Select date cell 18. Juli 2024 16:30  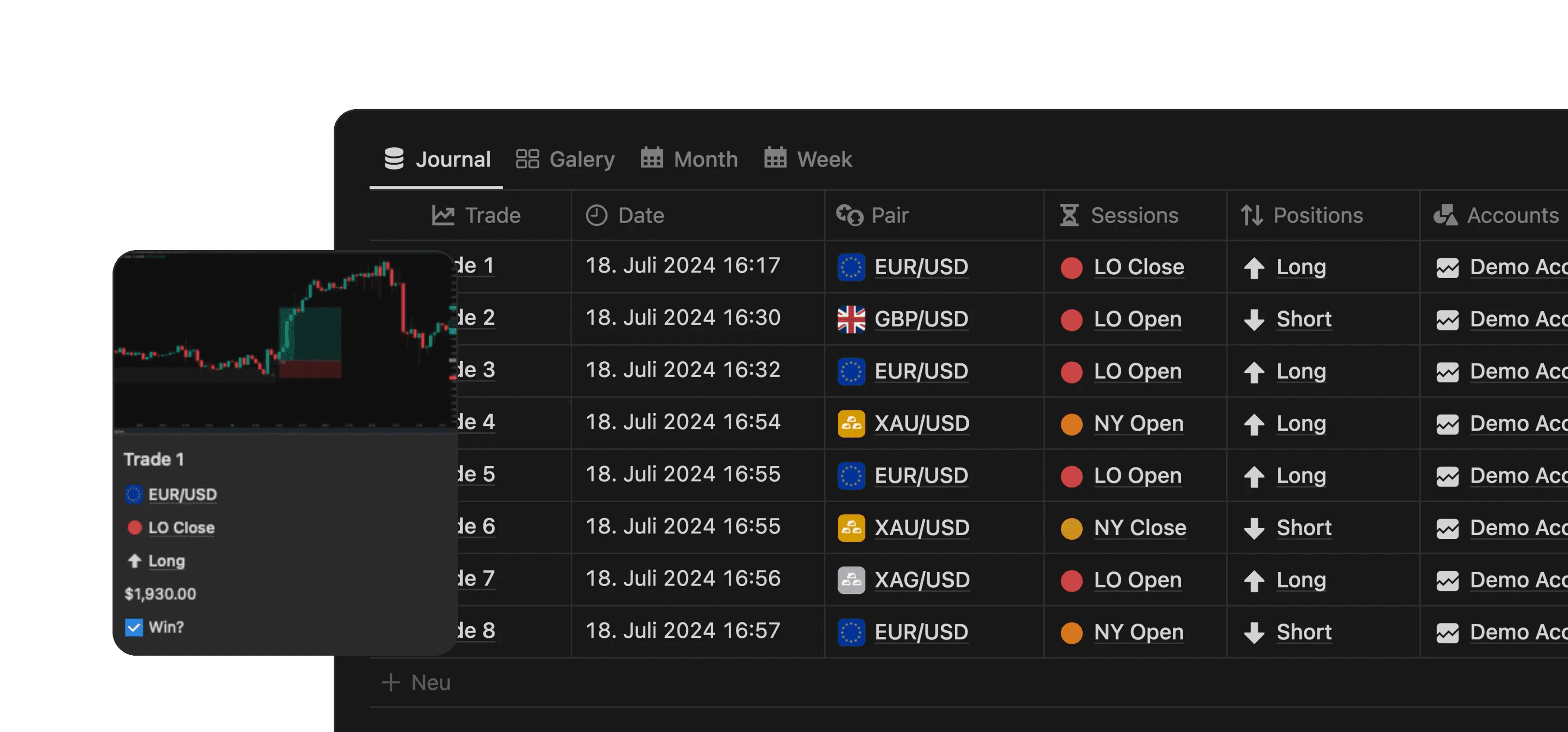coord(683,318)
